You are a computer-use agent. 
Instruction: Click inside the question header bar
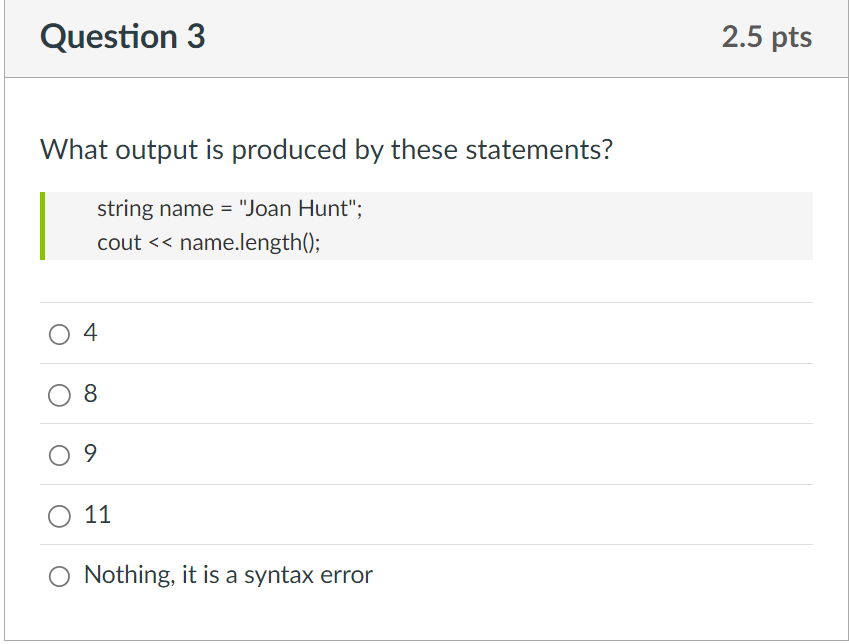click(x=424, y=37)
